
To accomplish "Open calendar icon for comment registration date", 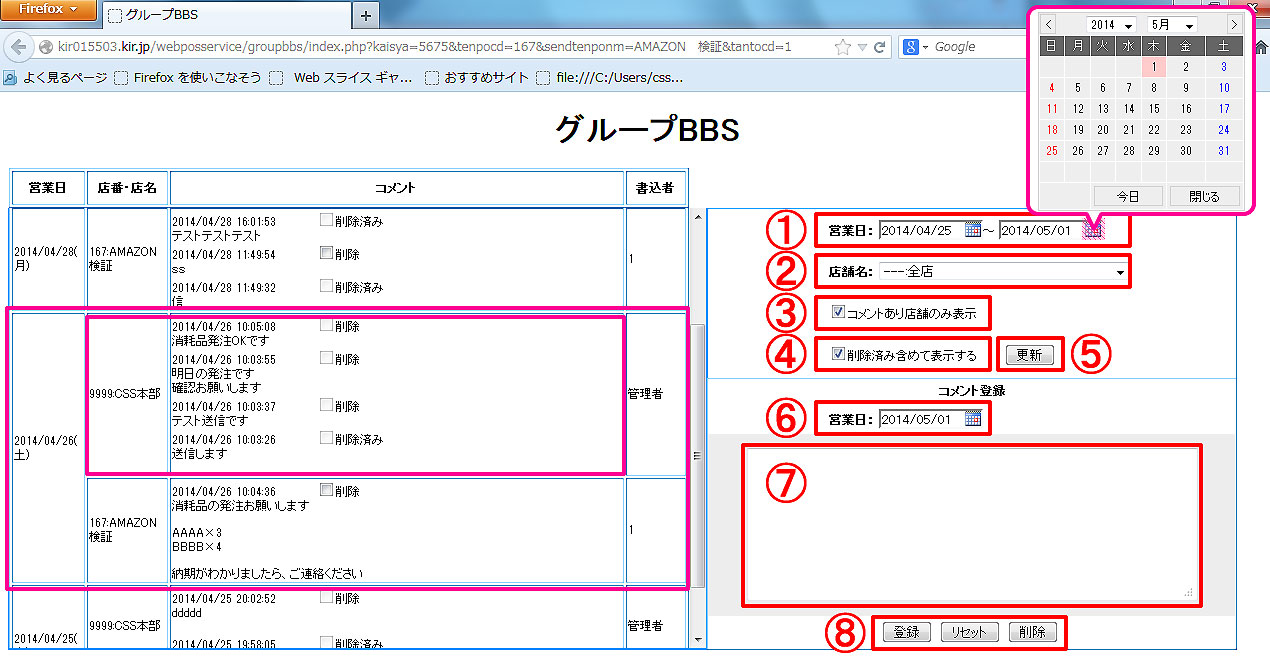I will pos(972,419).
